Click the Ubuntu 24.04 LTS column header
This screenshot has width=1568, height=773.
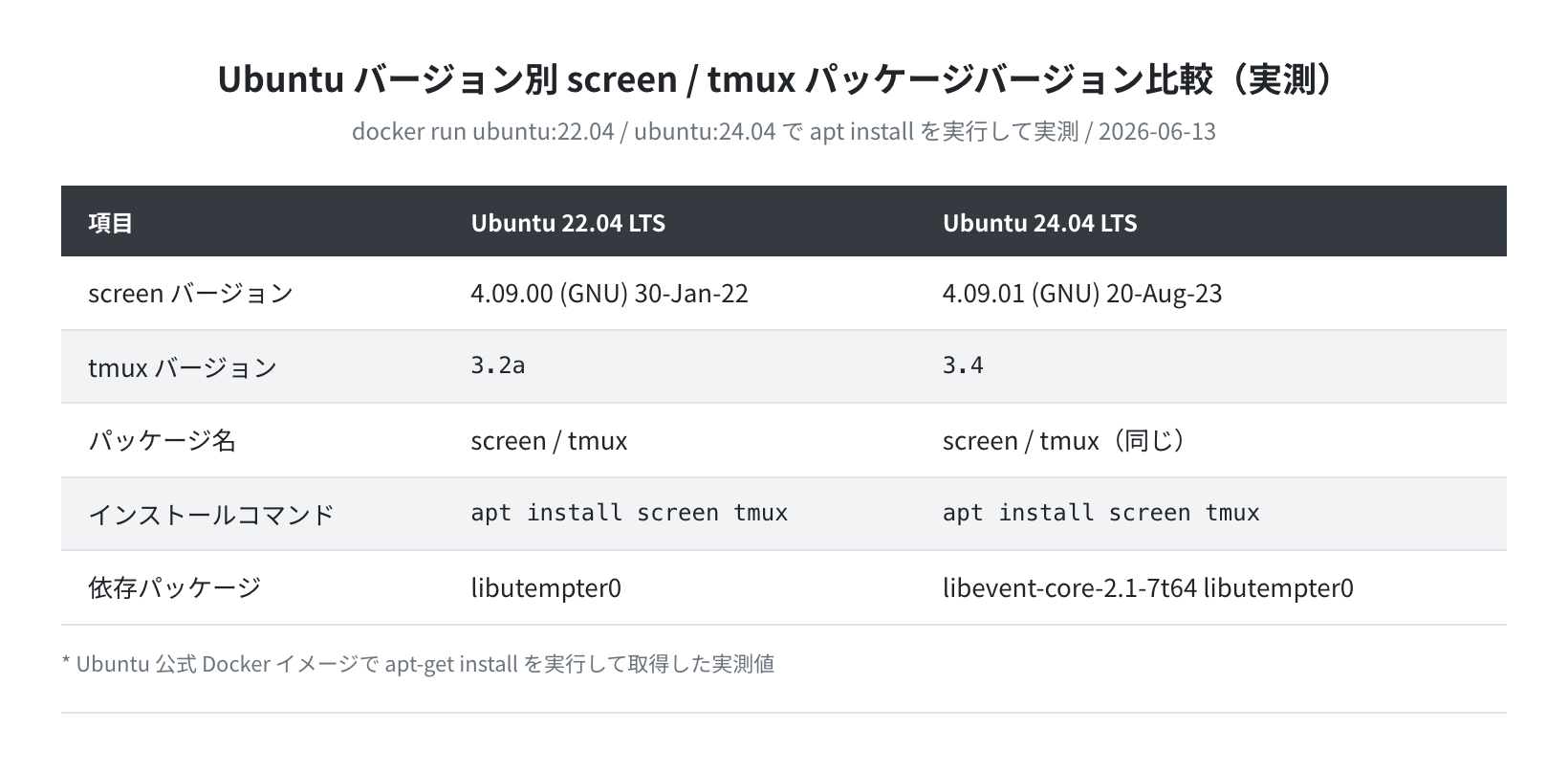point(1039,223)
